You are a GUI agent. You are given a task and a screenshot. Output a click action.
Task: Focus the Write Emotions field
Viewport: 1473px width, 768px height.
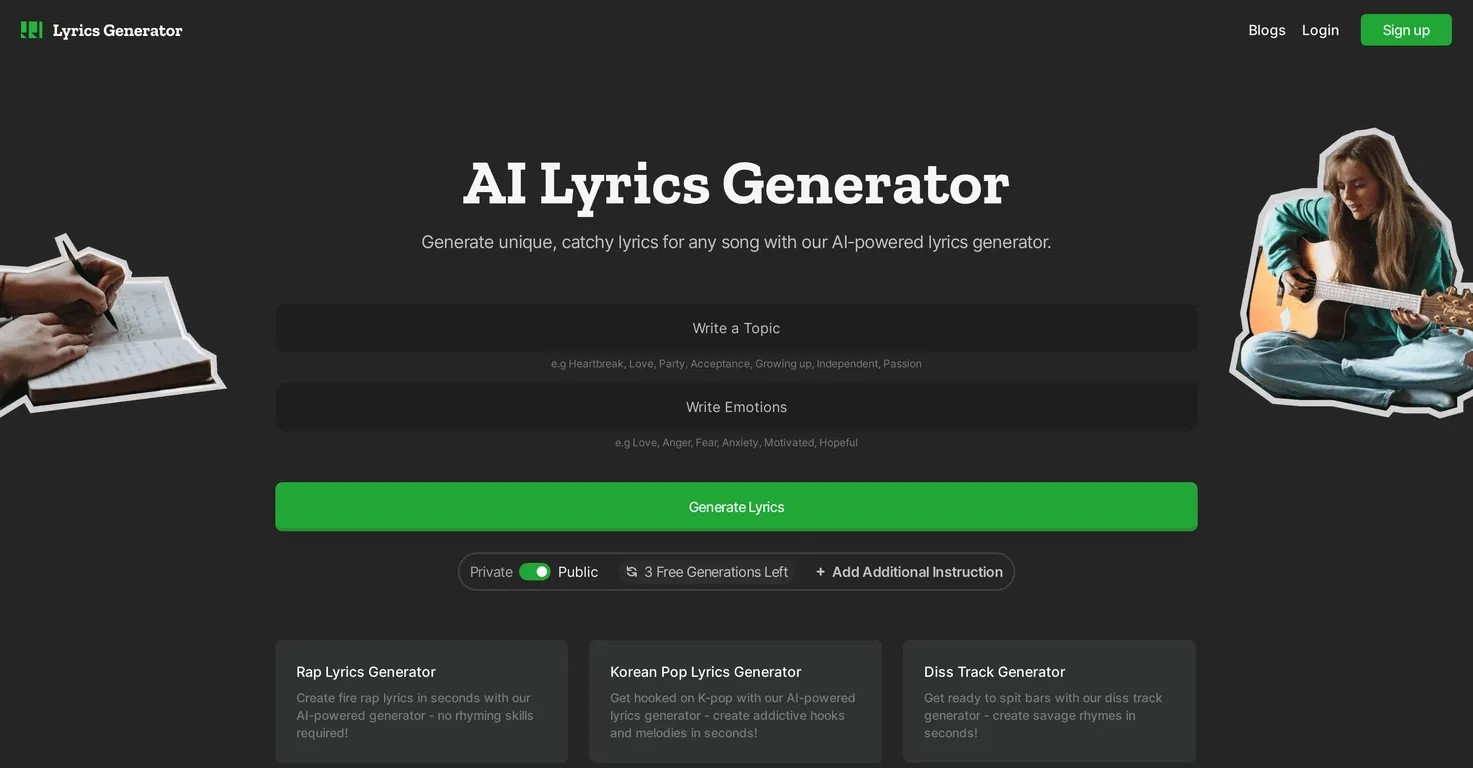pos(736,407)
